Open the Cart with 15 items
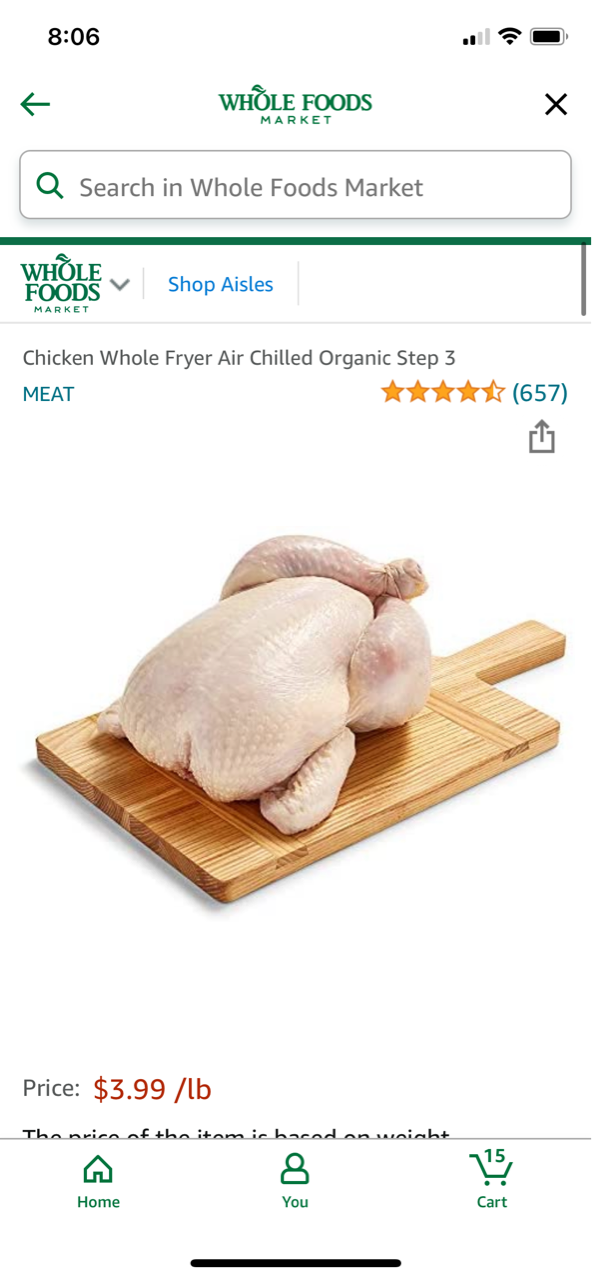This screenshot has width=592, height=1280. 492,1180
